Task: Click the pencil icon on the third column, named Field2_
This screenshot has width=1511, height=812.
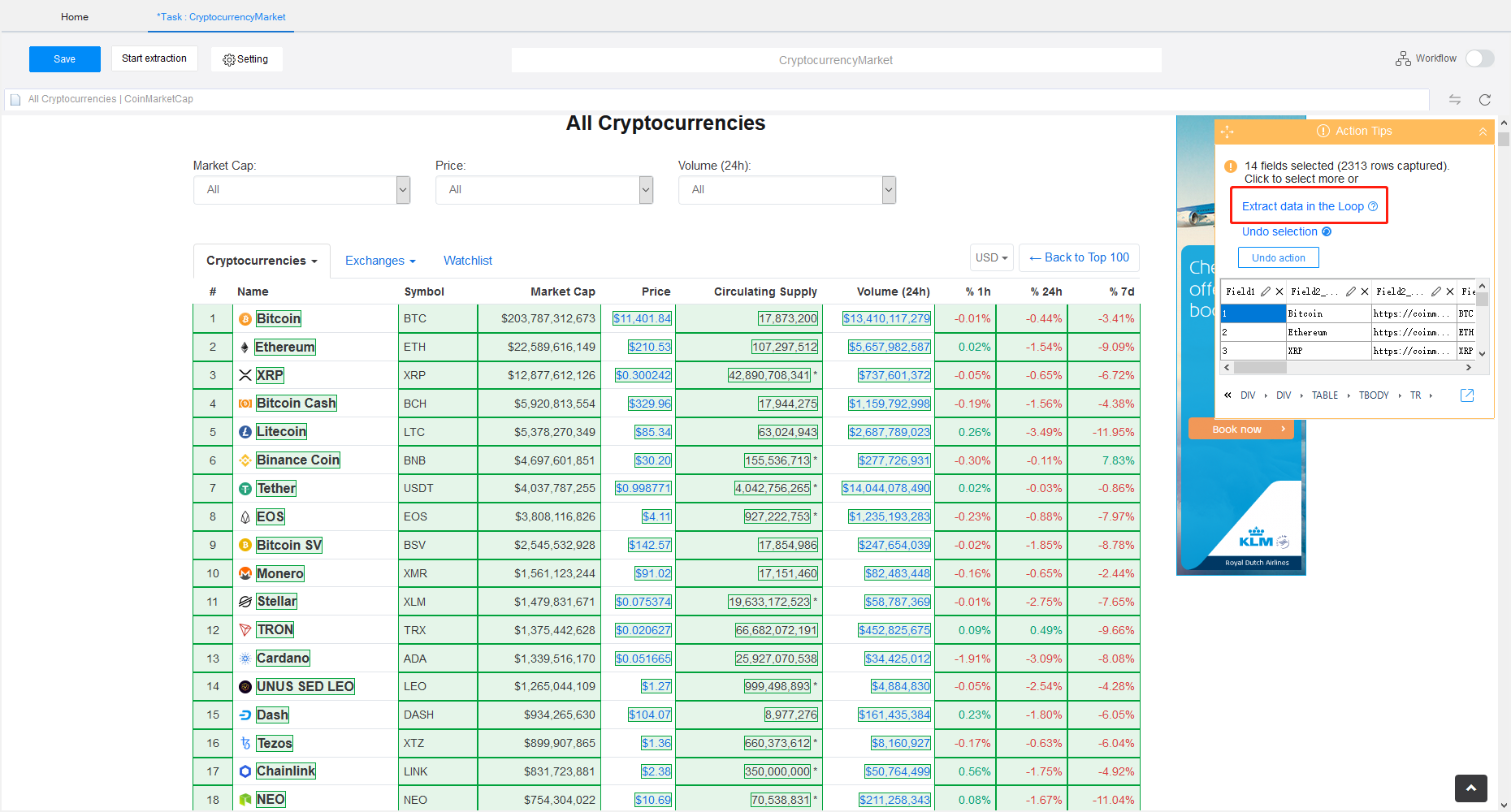Action: (x=1436, y=292)
